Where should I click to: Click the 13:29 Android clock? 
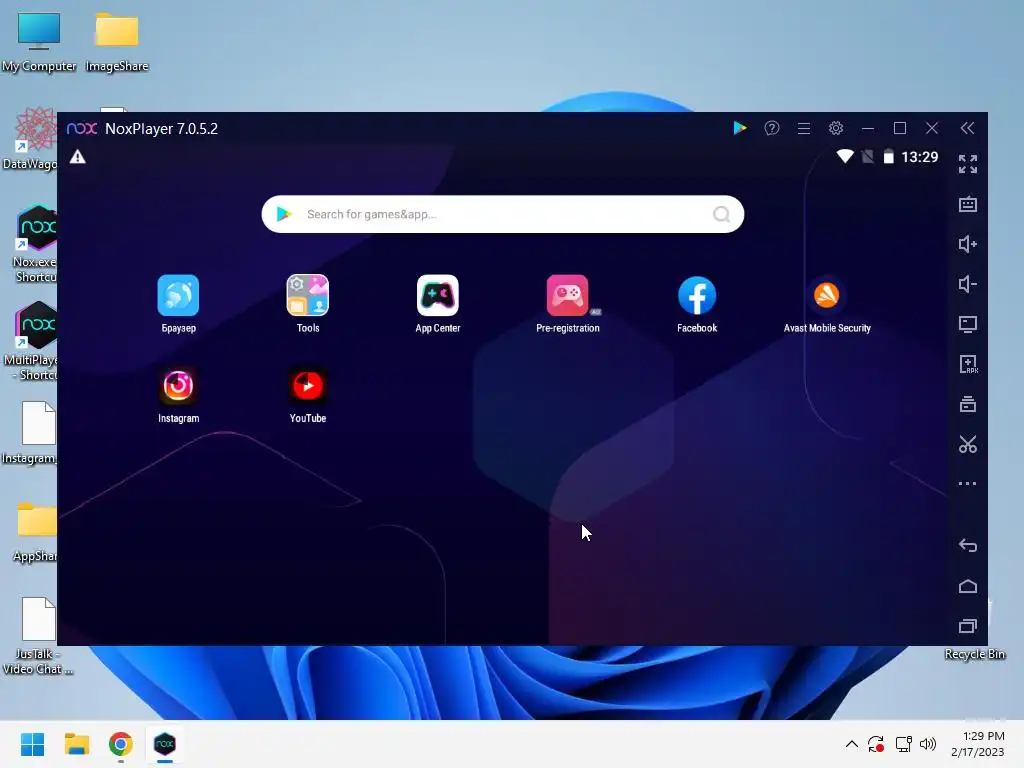pos(920,157)
